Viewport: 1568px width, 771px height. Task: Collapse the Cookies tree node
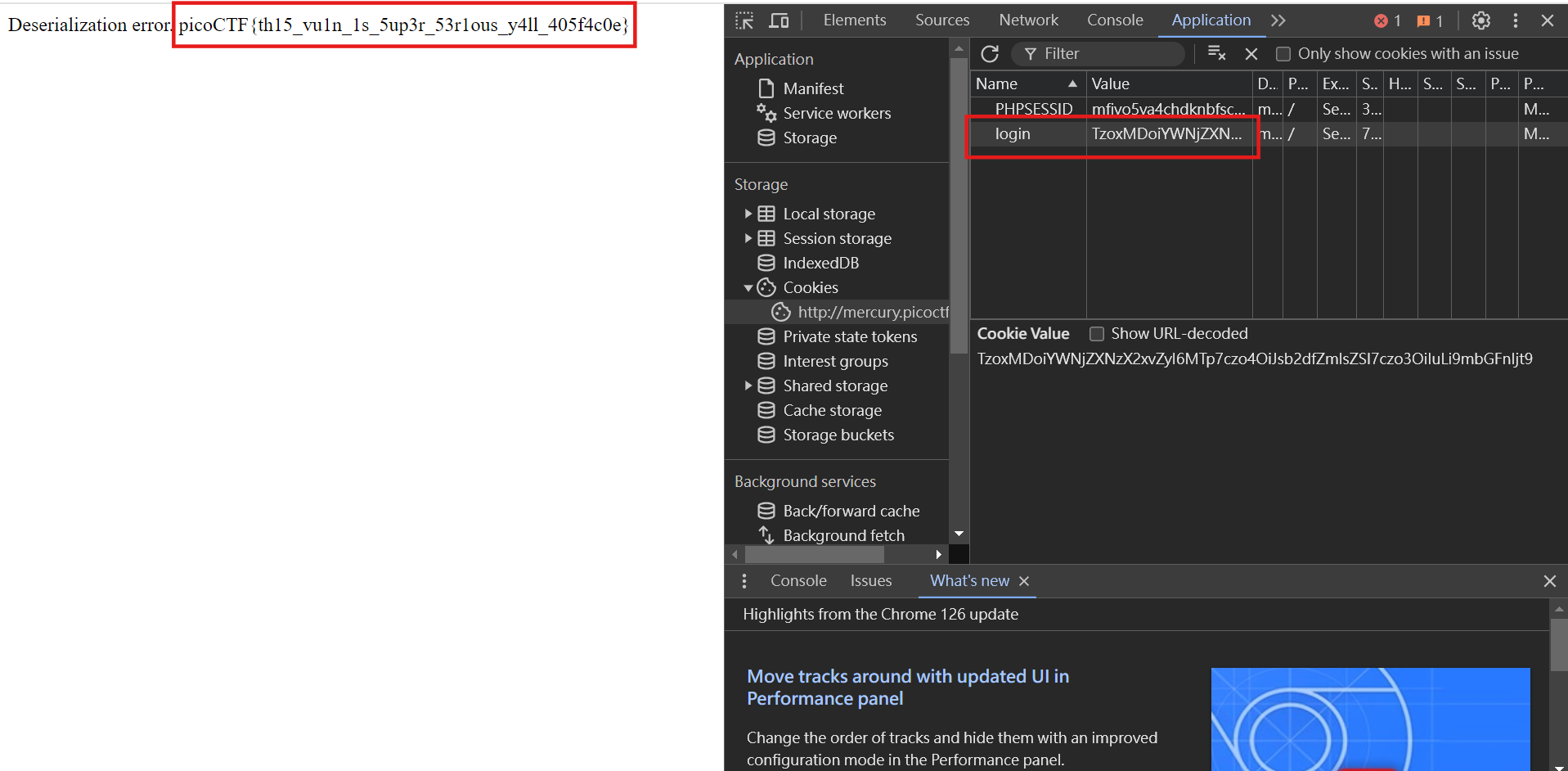point(748,288)
